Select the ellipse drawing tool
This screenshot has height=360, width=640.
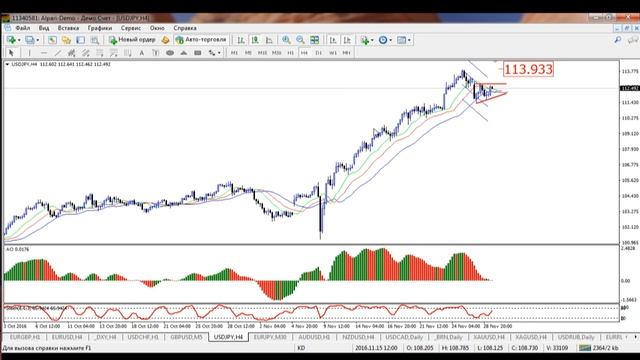pos(170,53)
